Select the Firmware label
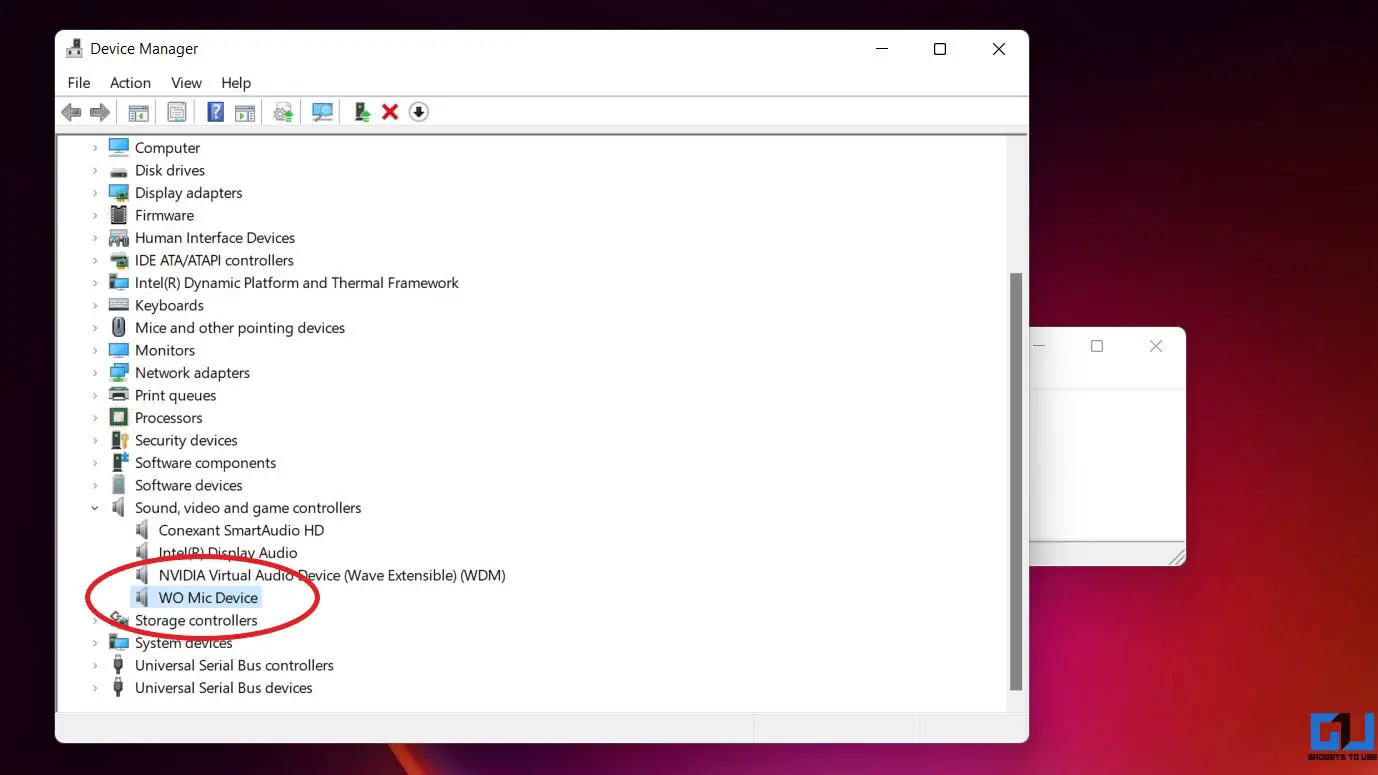This screenshot has height=775, width=1378. tap(164, 215)
